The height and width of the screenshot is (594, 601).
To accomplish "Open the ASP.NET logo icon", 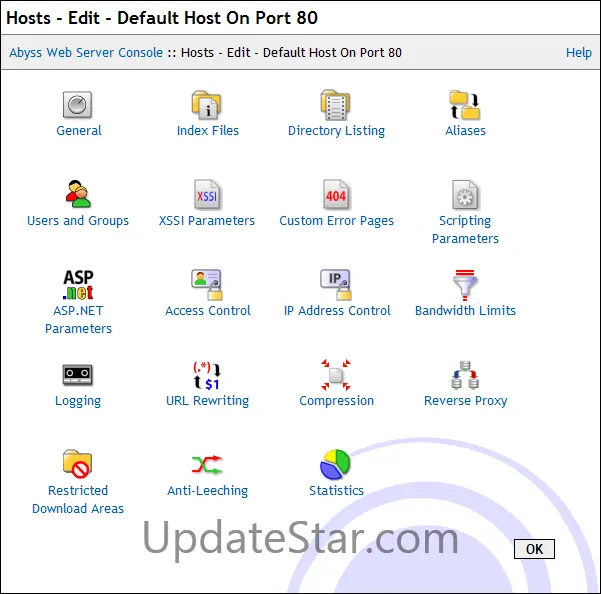I will [78, 285].
